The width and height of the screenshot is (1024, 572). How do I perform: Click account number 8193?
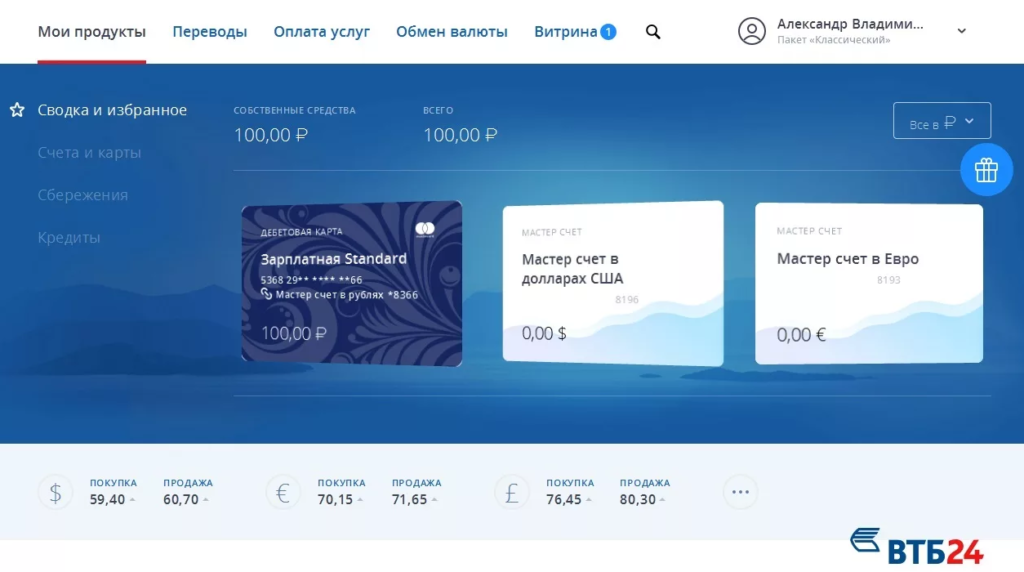[889, 280]
